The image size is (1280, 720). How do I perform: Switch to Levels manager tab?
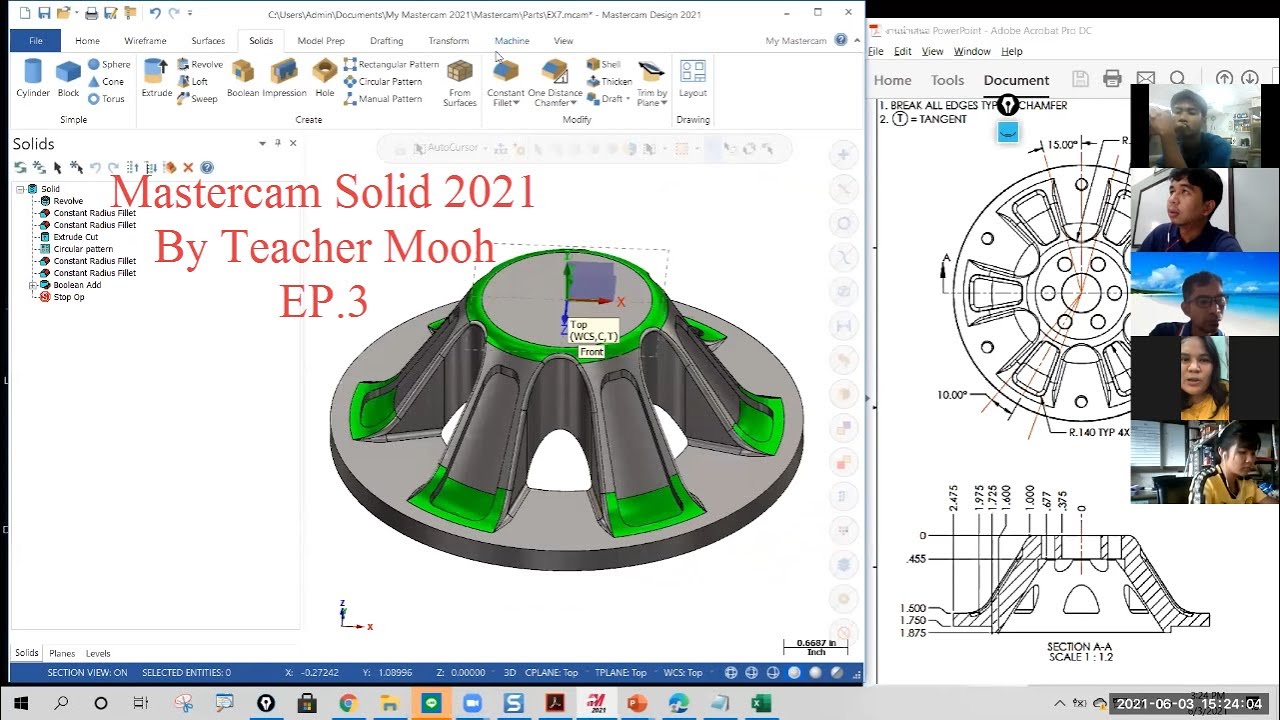[98, 653]
